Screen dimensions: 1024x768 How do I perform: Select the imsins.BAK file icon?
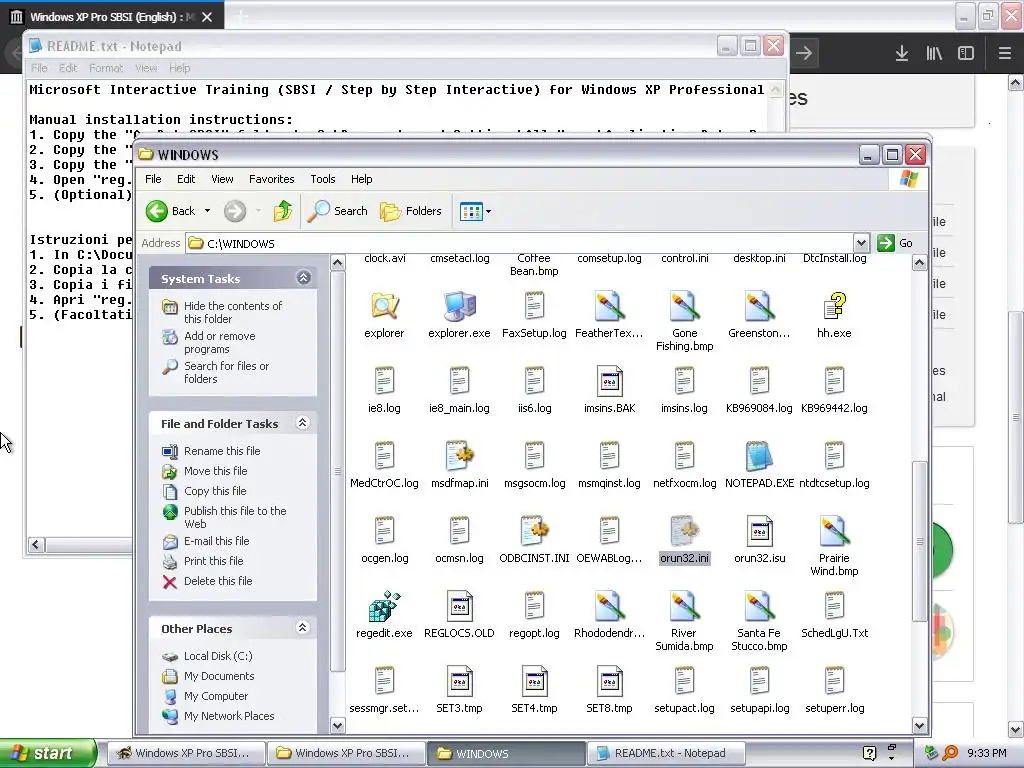609,381
